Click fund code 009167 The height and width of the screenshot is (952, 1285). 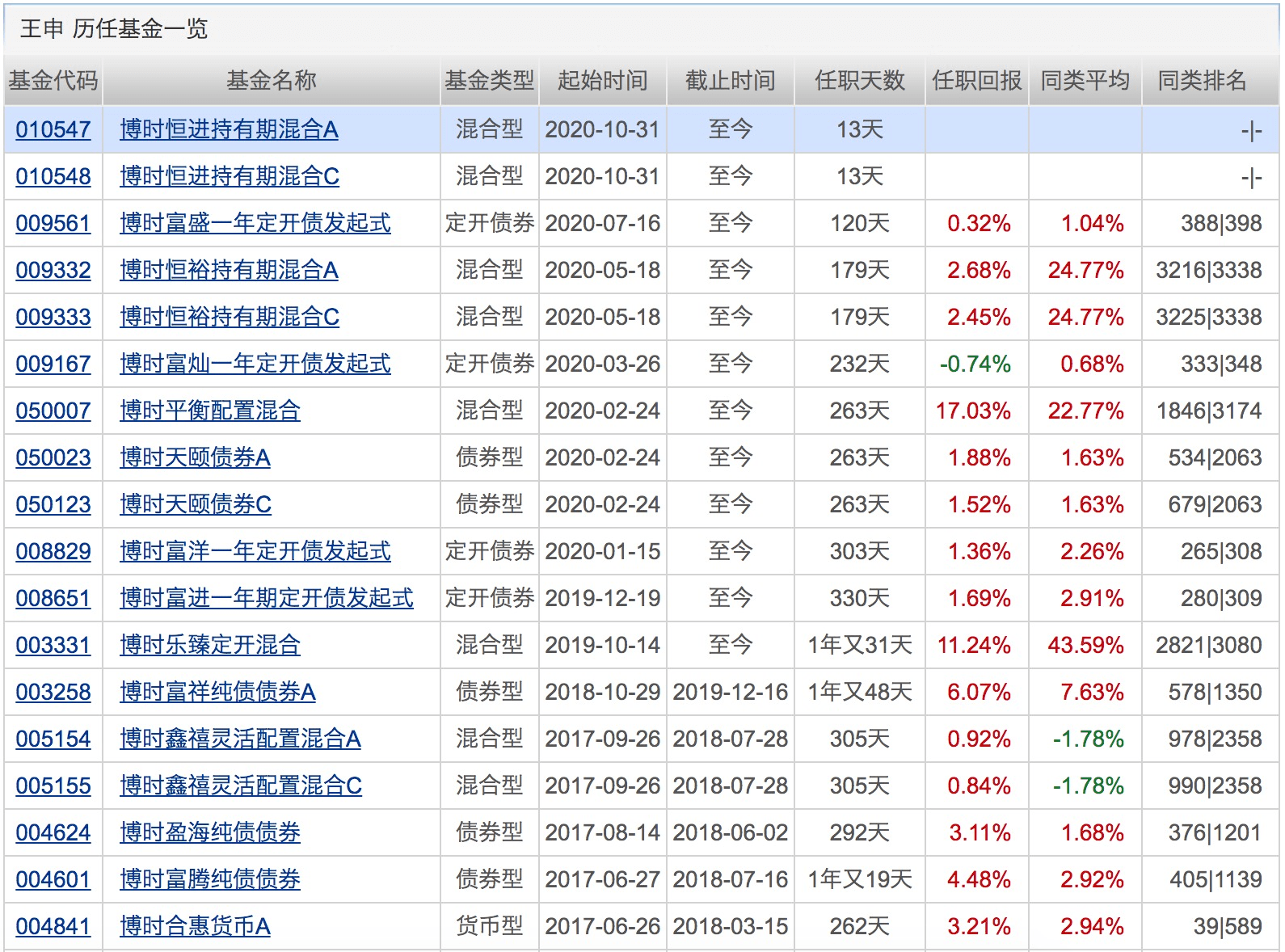tap(53, 364)
